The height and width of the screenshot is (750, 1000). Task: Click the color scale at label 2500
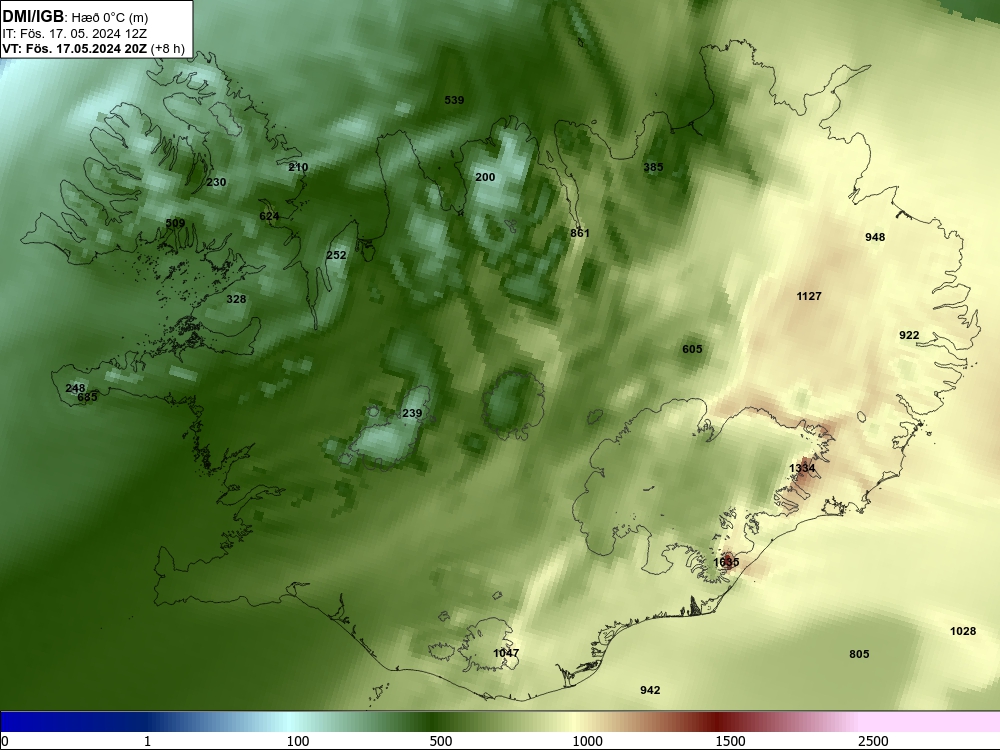pos(873,740)
